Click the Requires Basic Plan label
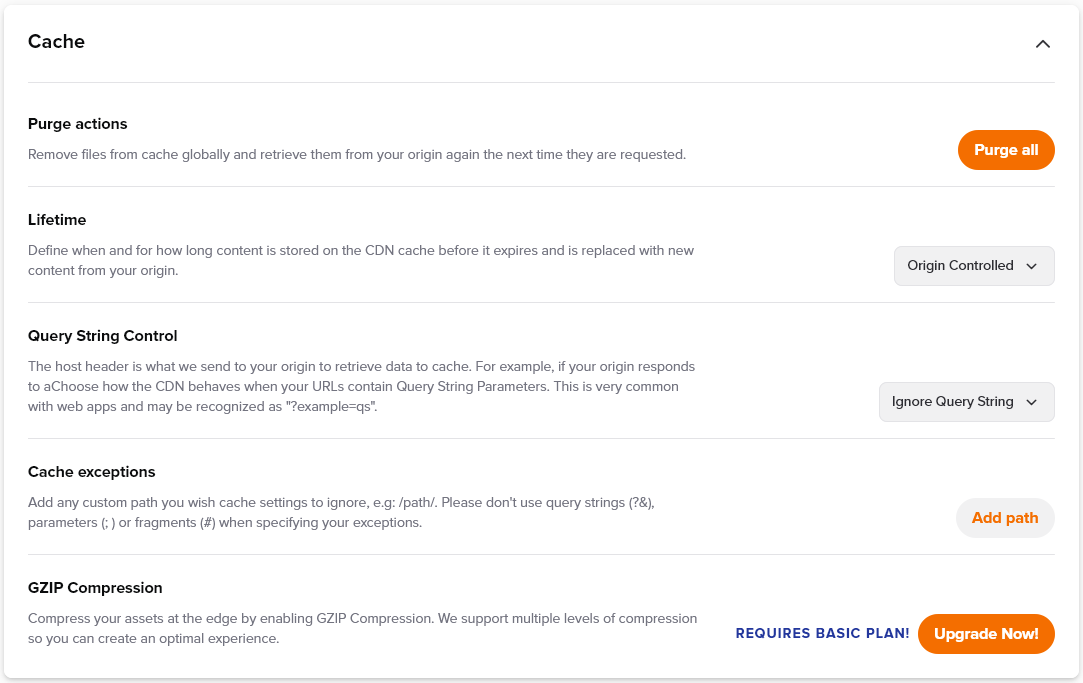This screenshot has width=1083, height=683. tap(822, 633)
